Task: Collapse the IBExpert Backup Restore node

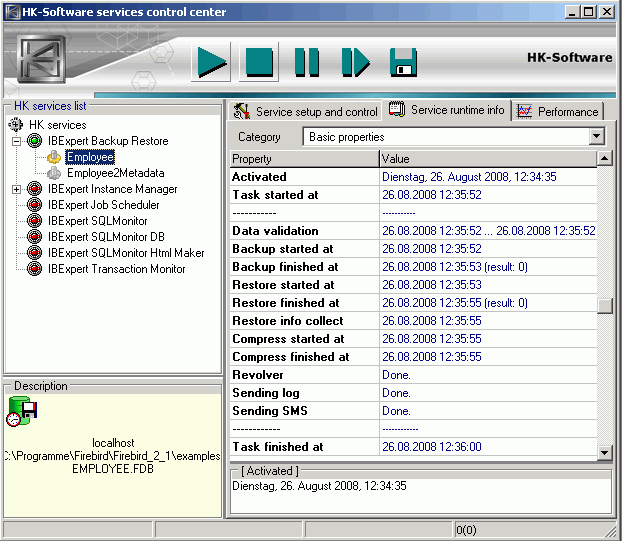Action: (16, 141)
